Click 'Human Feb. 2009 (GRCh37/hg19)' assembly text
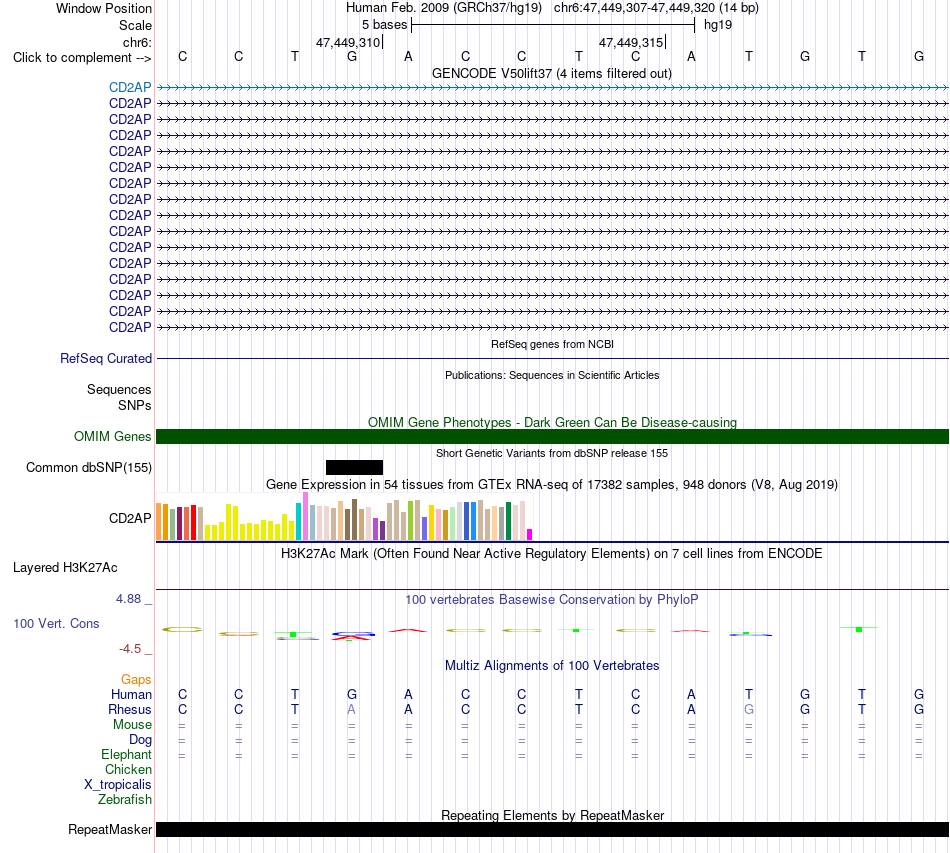The image size is (950, 853). (x=443, y=8)
